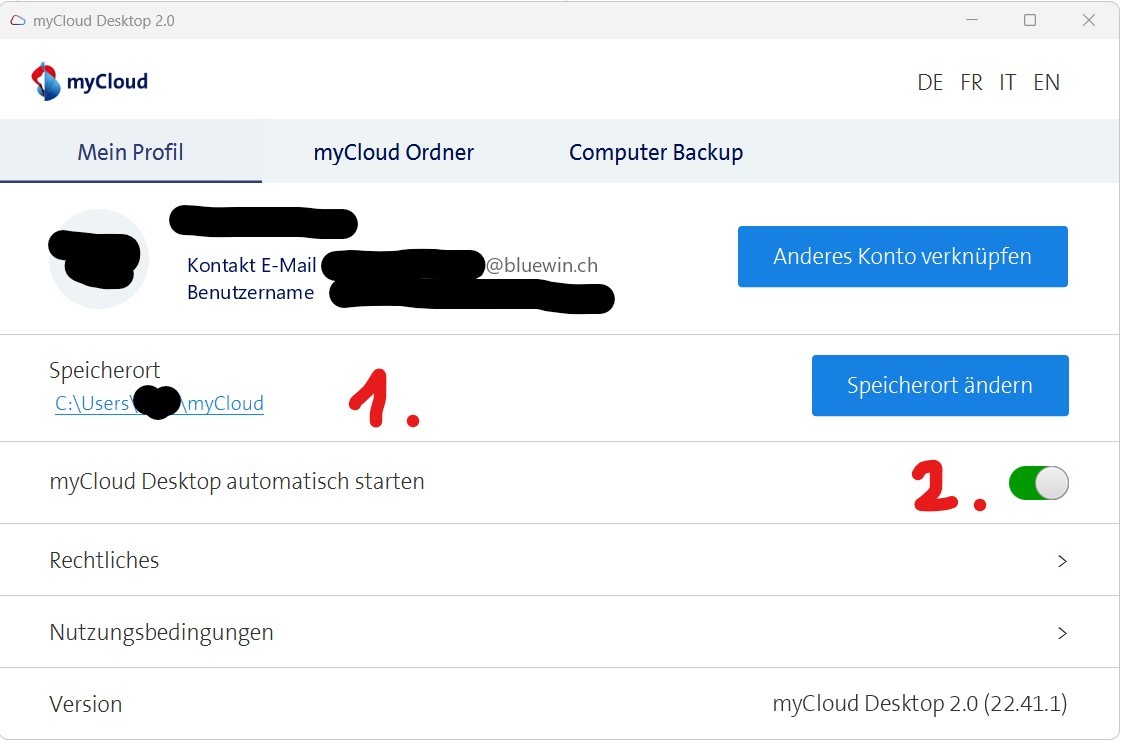This screenshot has width=1132, height=742.
Task: Go to the Computer Backup tab
Action: [x=655, y=152]
